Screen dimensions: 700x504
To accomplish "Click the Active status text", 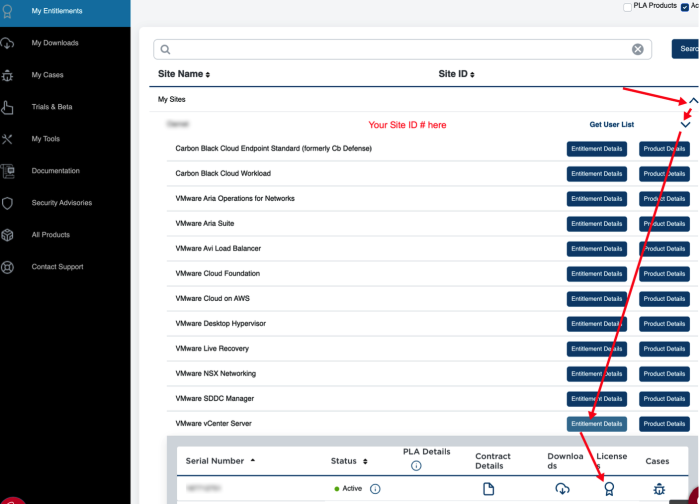I will [352, 489].
